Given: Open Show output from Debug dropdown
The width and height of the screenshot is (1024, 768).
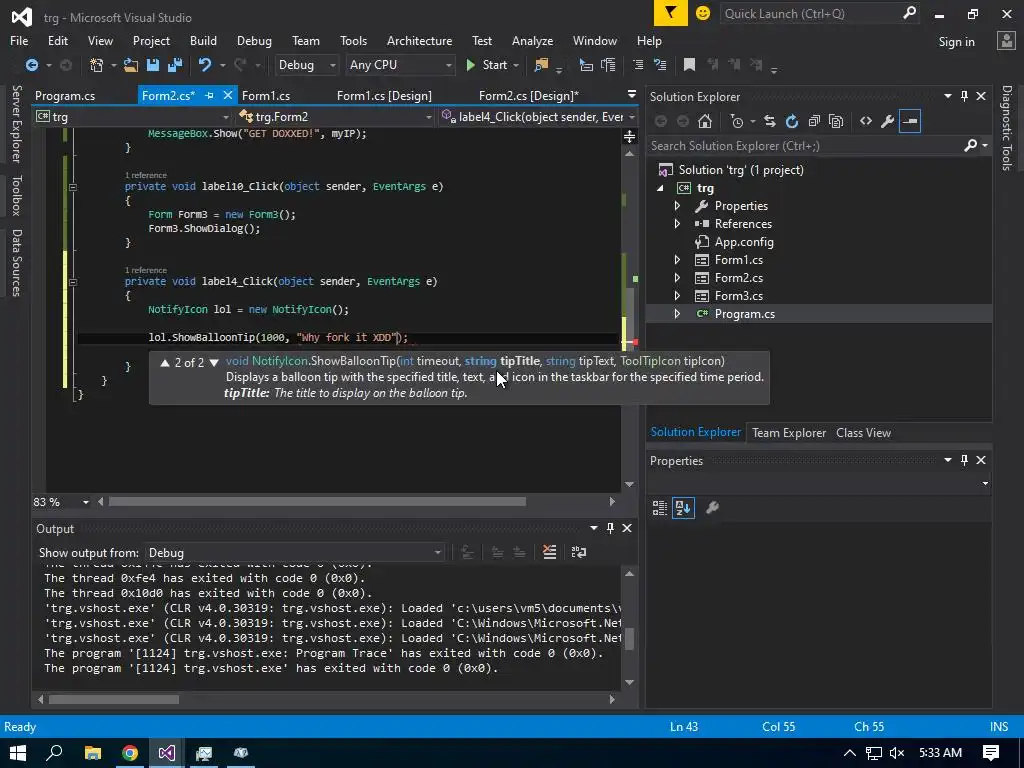Looking at the screenshot, I should tap(294, 552).
